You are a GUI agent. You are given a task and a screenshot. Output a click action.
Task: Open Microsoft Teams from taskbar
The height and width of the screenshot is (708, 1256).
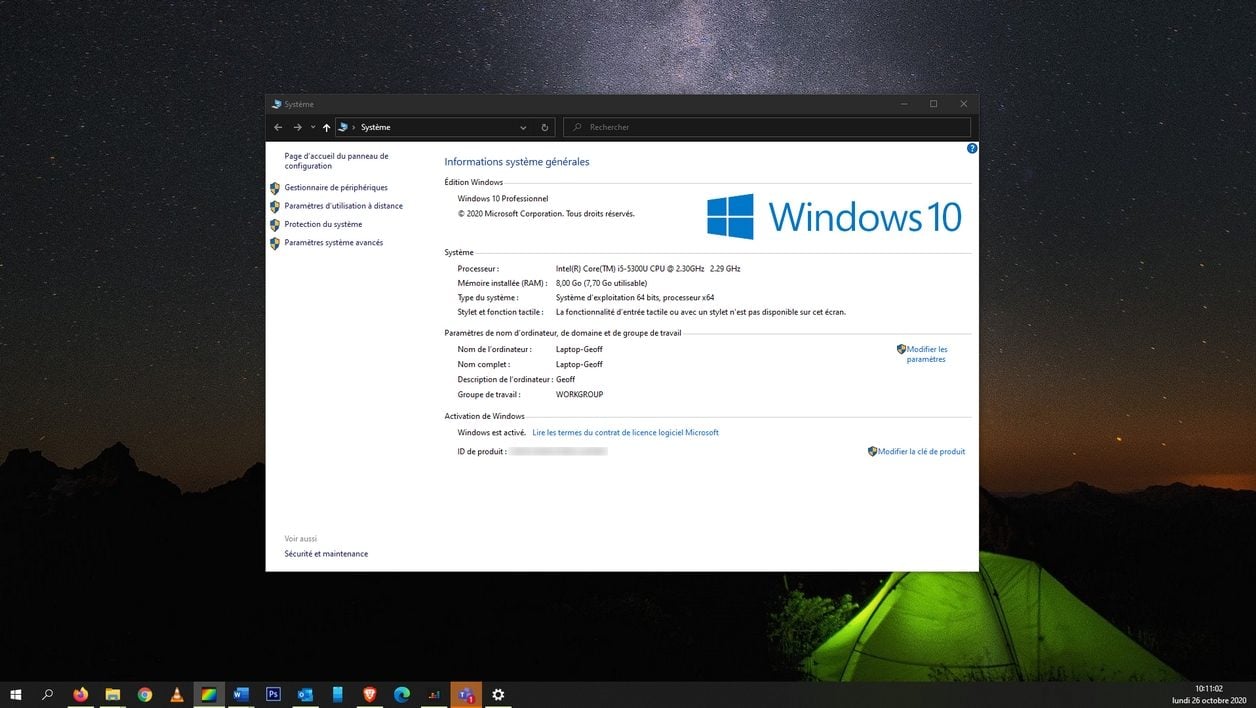[x=466, y=694]
